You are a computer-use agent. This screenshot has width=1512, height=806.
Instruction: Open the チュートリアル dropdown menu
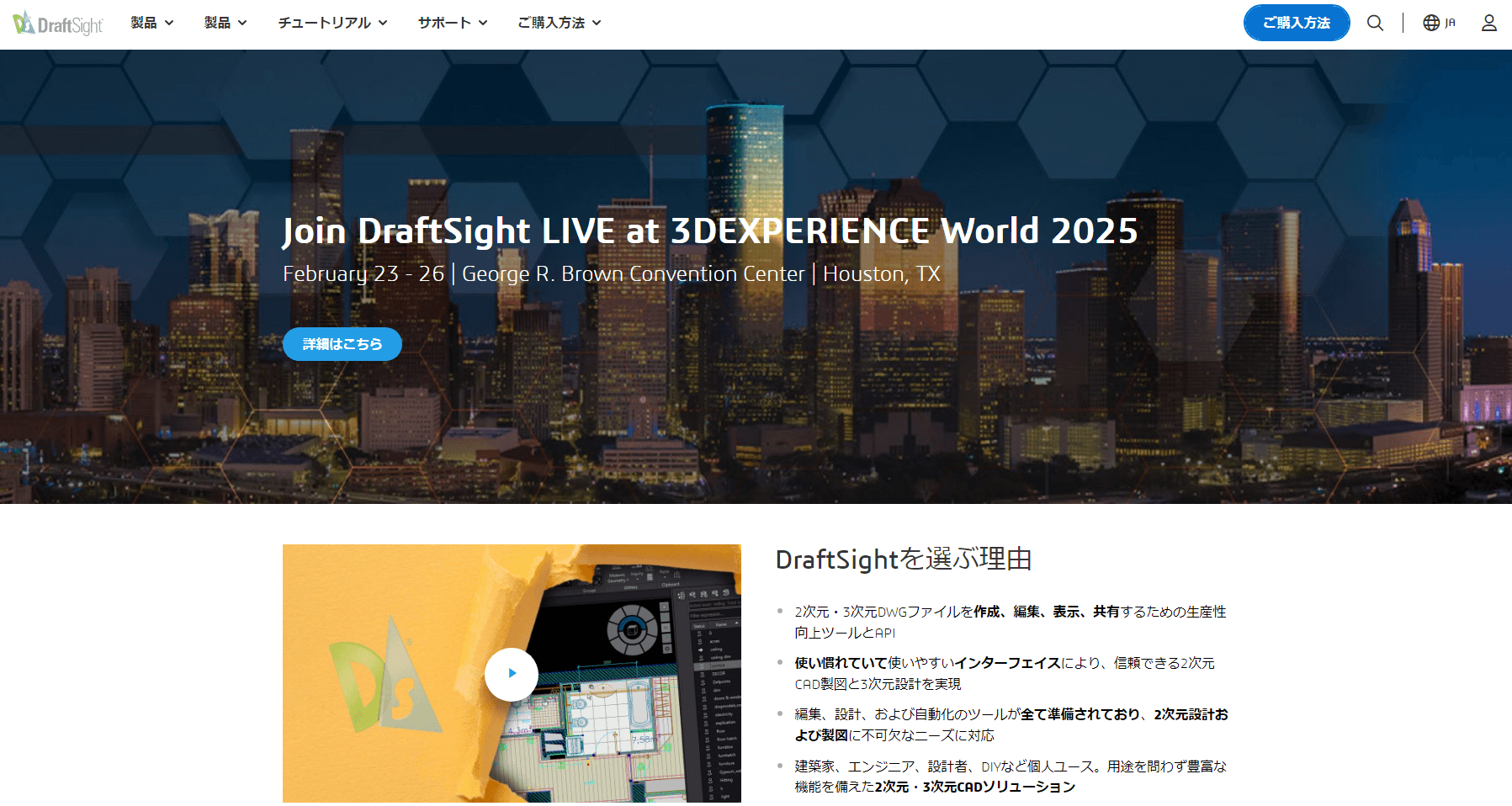coord(333,23)
